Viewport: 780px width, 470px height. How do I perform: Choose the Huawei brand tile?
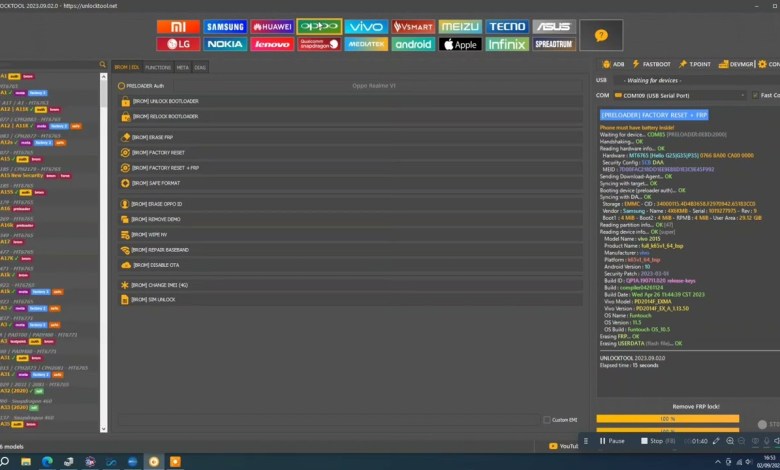pyautogui.click(x=272, y=27)
